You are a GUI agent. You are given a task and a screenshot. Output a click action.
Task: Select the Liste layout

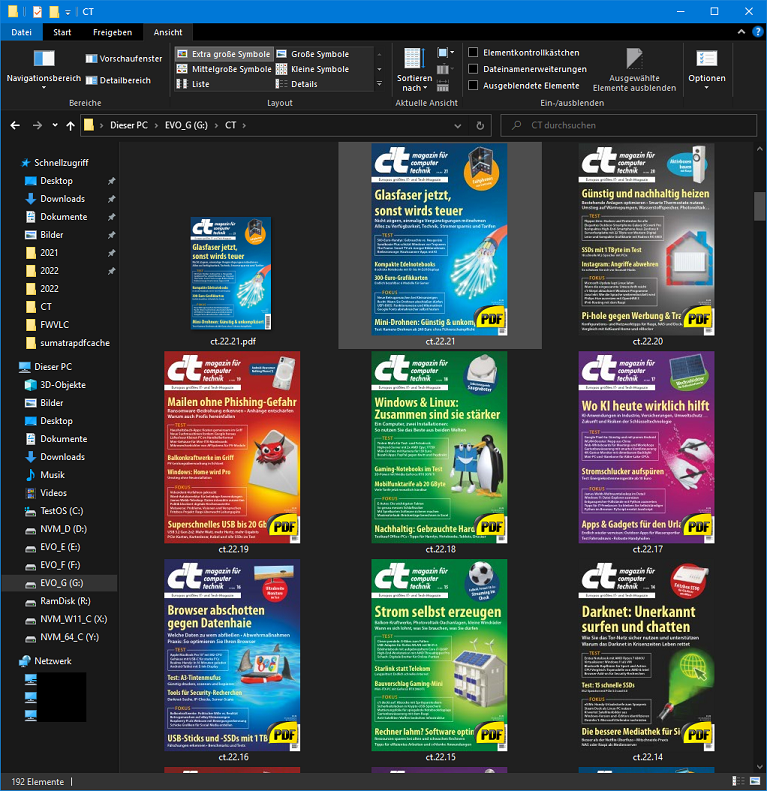pyautogui.click(x=193, y=84)
